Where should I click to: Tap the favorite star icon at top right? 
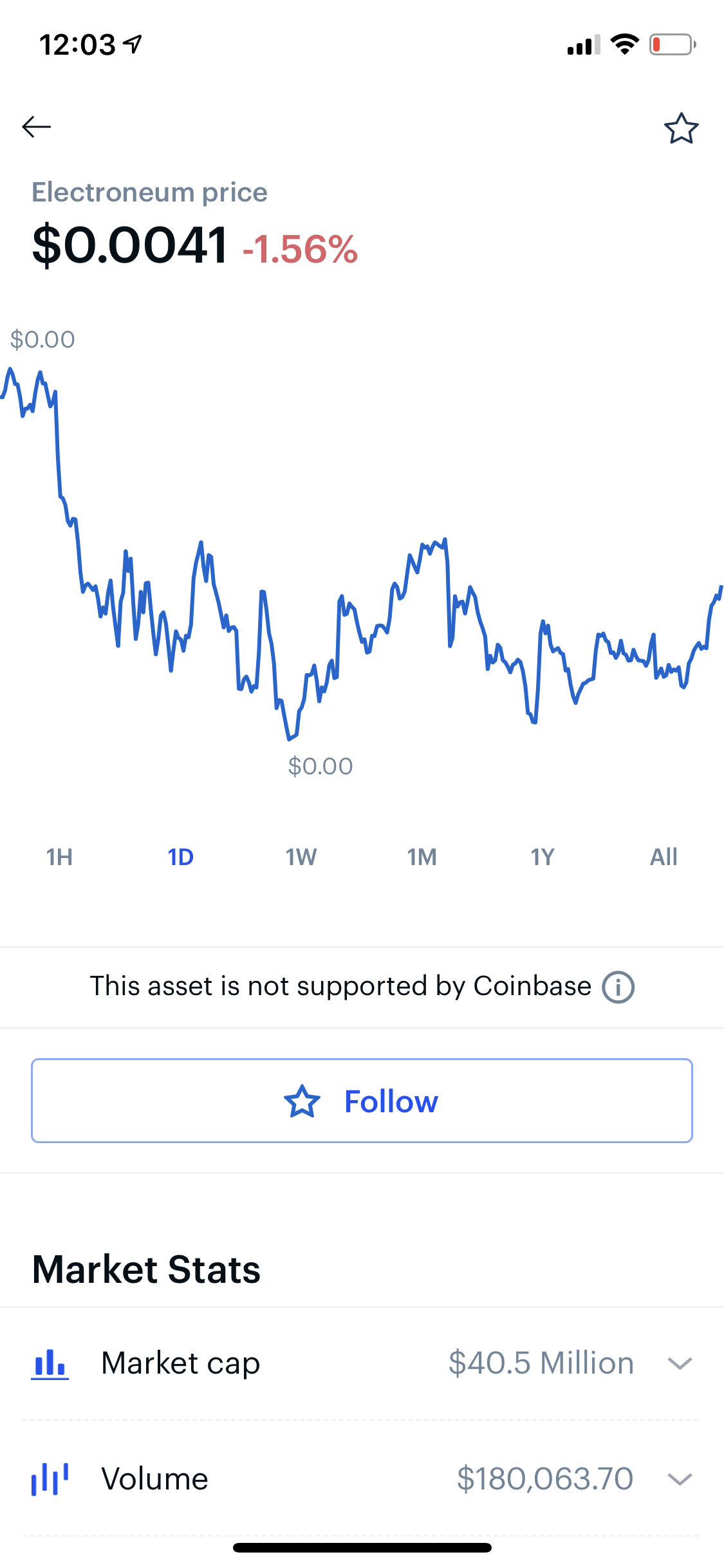pos(681,128)
